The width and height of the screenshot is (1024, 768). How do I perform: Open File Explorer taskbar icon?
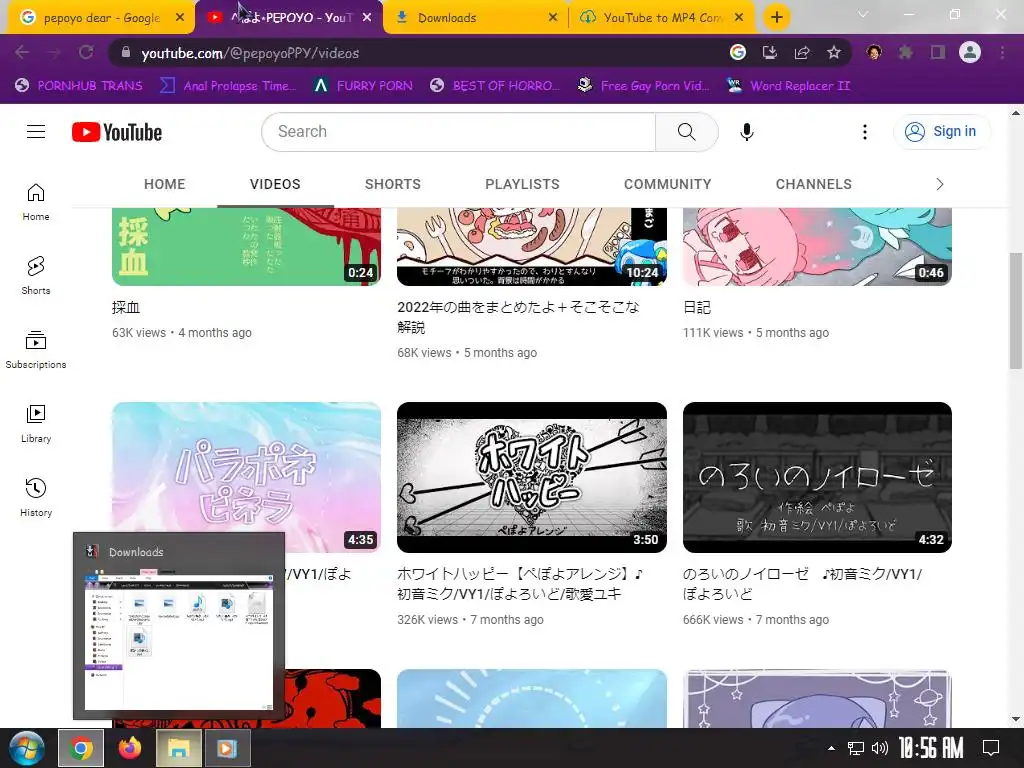[x=178, y=748]
